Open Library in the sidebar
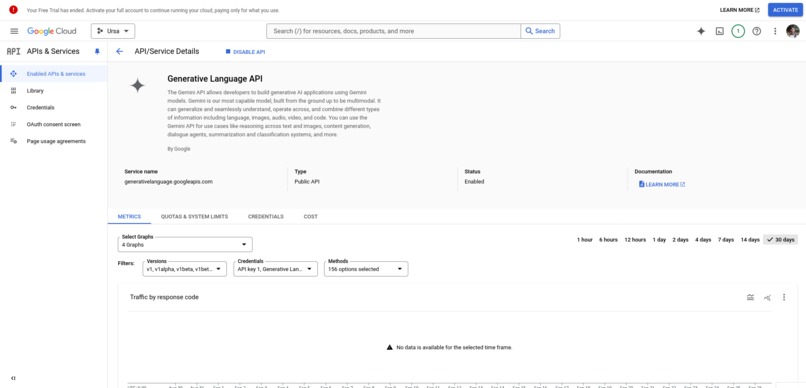Screen dimensions: 806x388 pos(53,90)
